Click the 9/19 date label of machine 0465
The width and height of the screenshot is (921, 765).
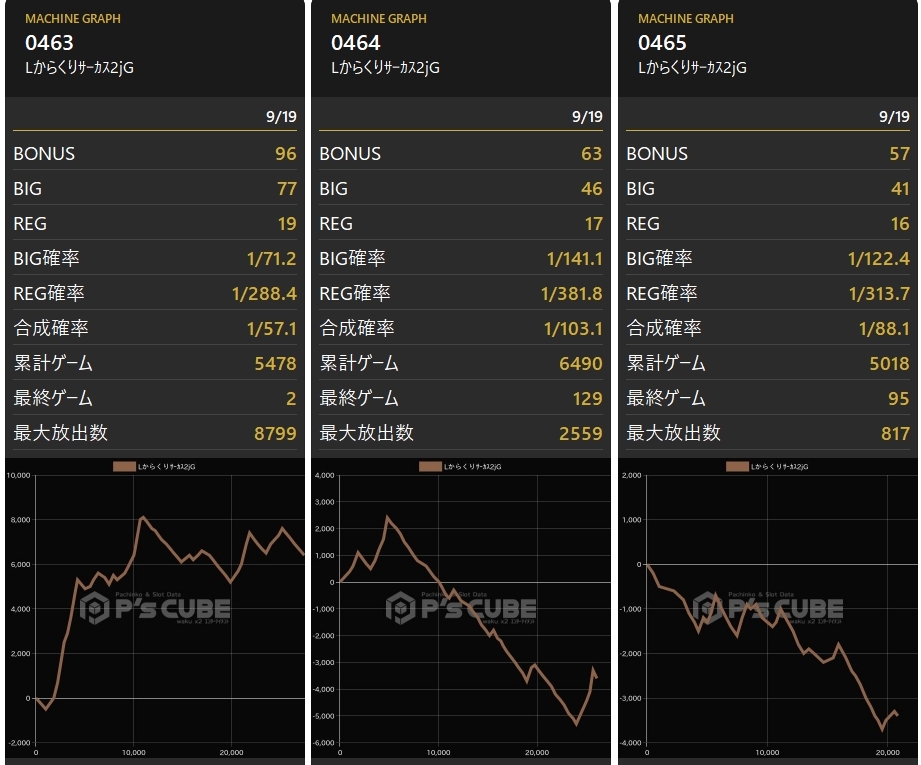pos(894,116)
